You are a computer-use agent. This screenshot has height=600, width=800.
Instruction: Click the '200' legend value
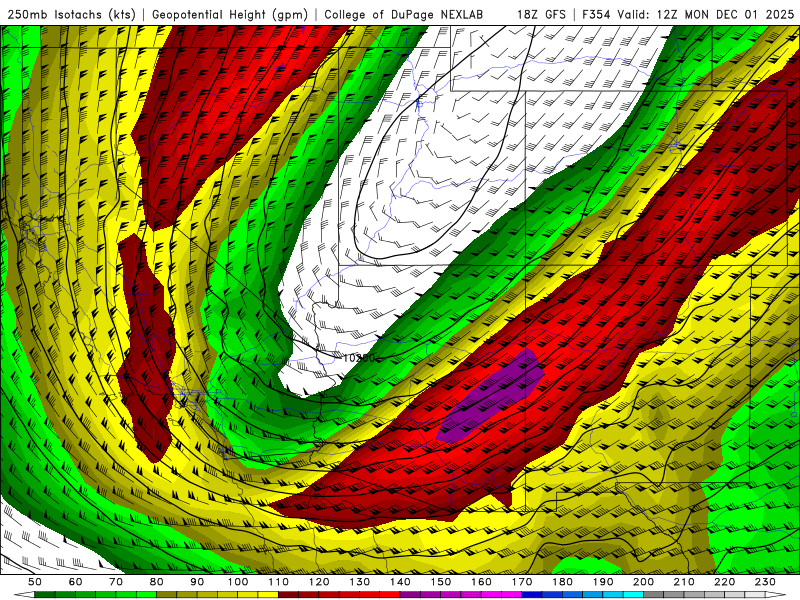click(643, 582)
